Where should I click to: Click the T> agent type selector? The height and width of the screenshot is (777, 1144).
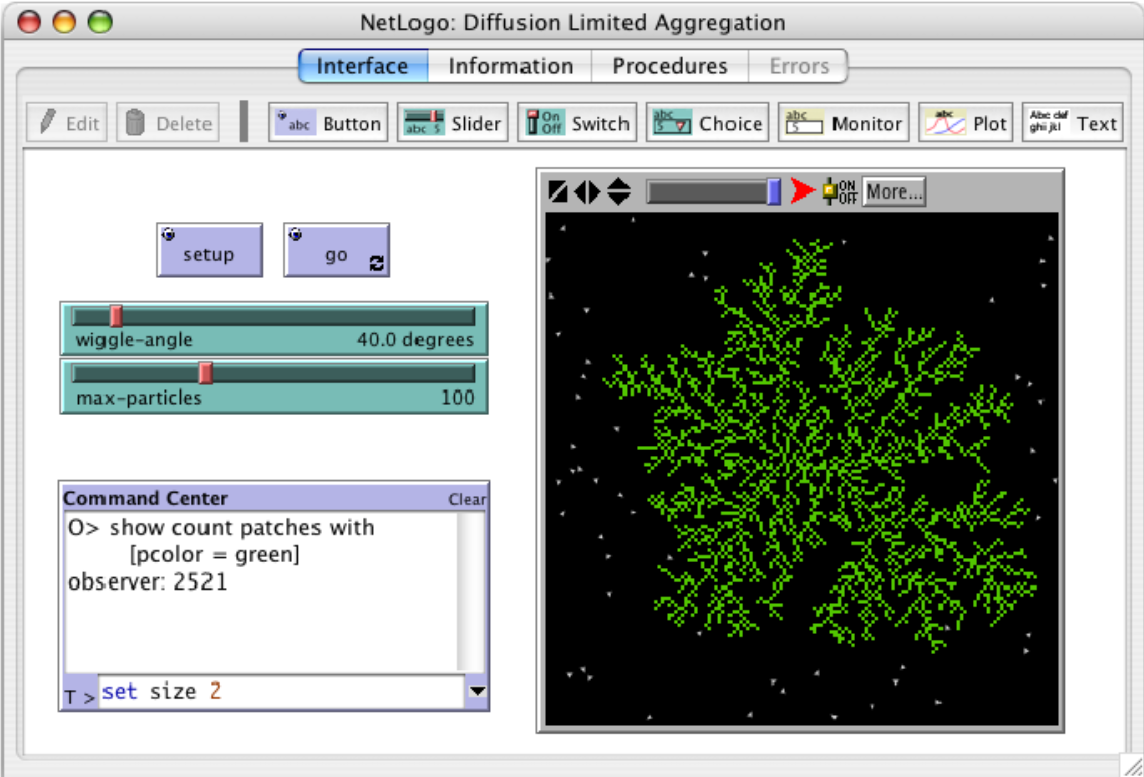(x=80, y=694)
